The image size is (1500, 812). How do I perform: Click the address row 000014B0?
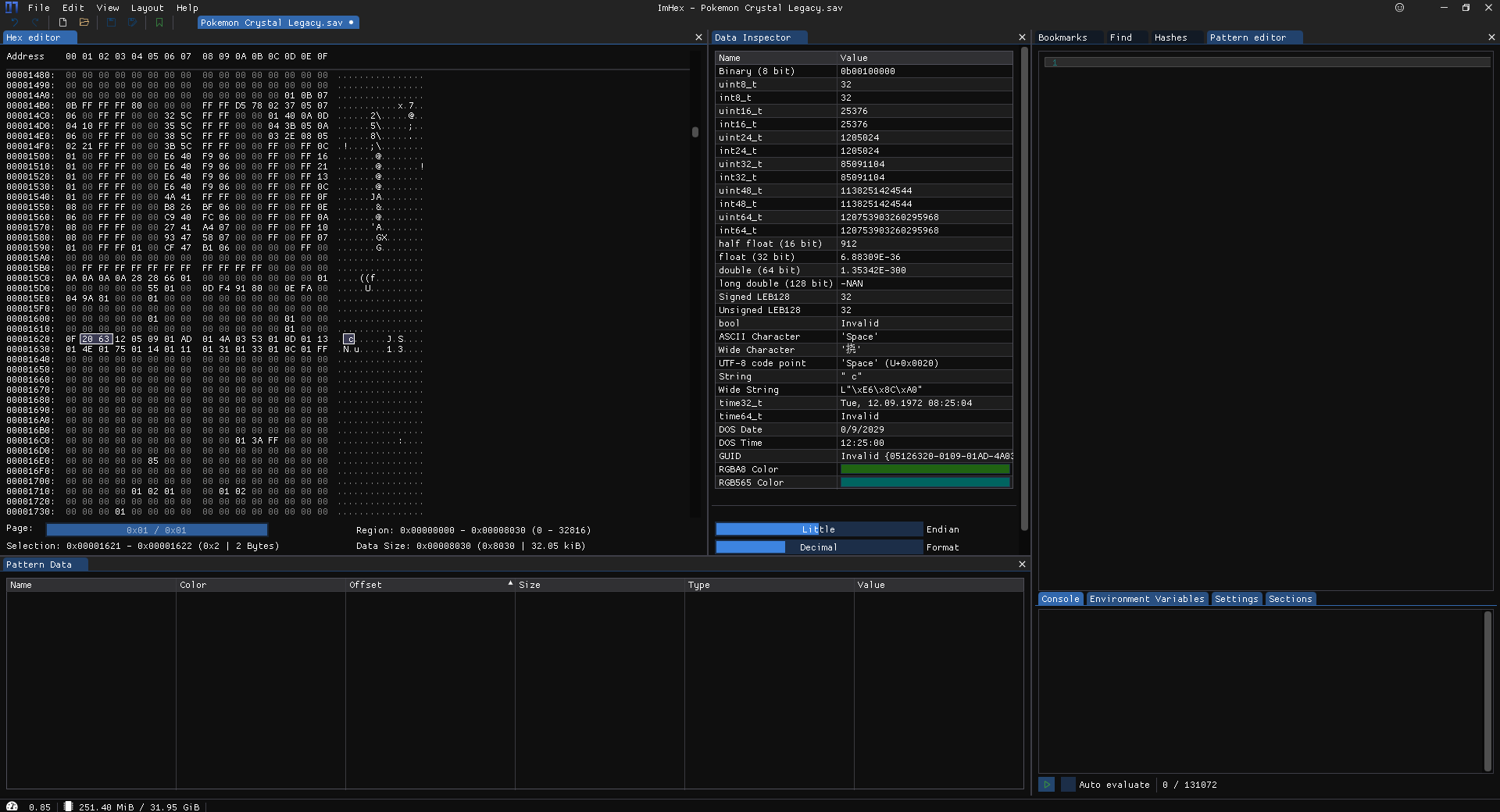point(30,105)
